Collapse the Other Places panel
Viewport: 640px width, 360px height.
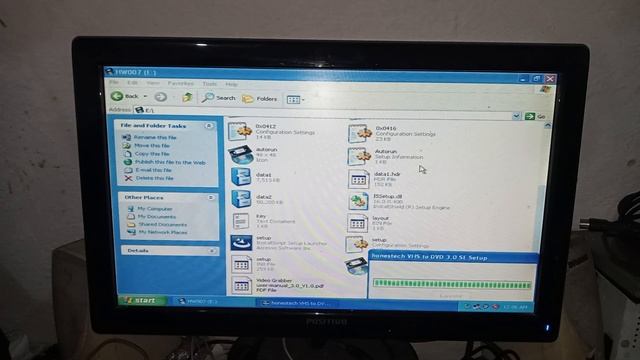(211, 198)
